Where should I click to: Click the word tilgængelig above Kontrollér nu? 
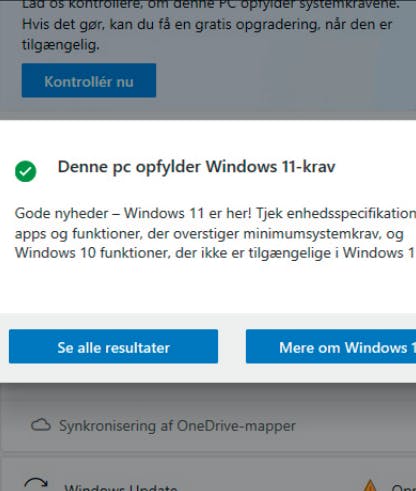click(x=60, y=45)
